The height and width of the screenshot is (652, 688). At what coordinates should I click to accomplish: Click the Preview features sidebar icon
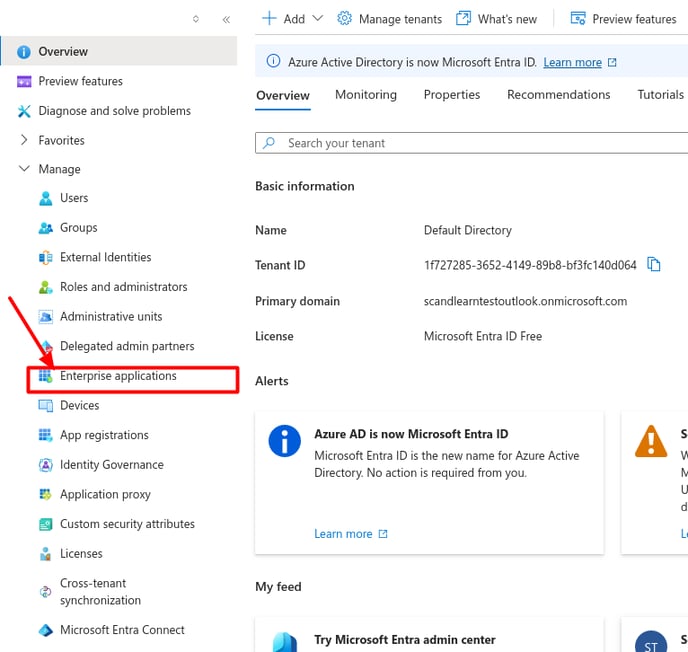(x=24, y=81)
